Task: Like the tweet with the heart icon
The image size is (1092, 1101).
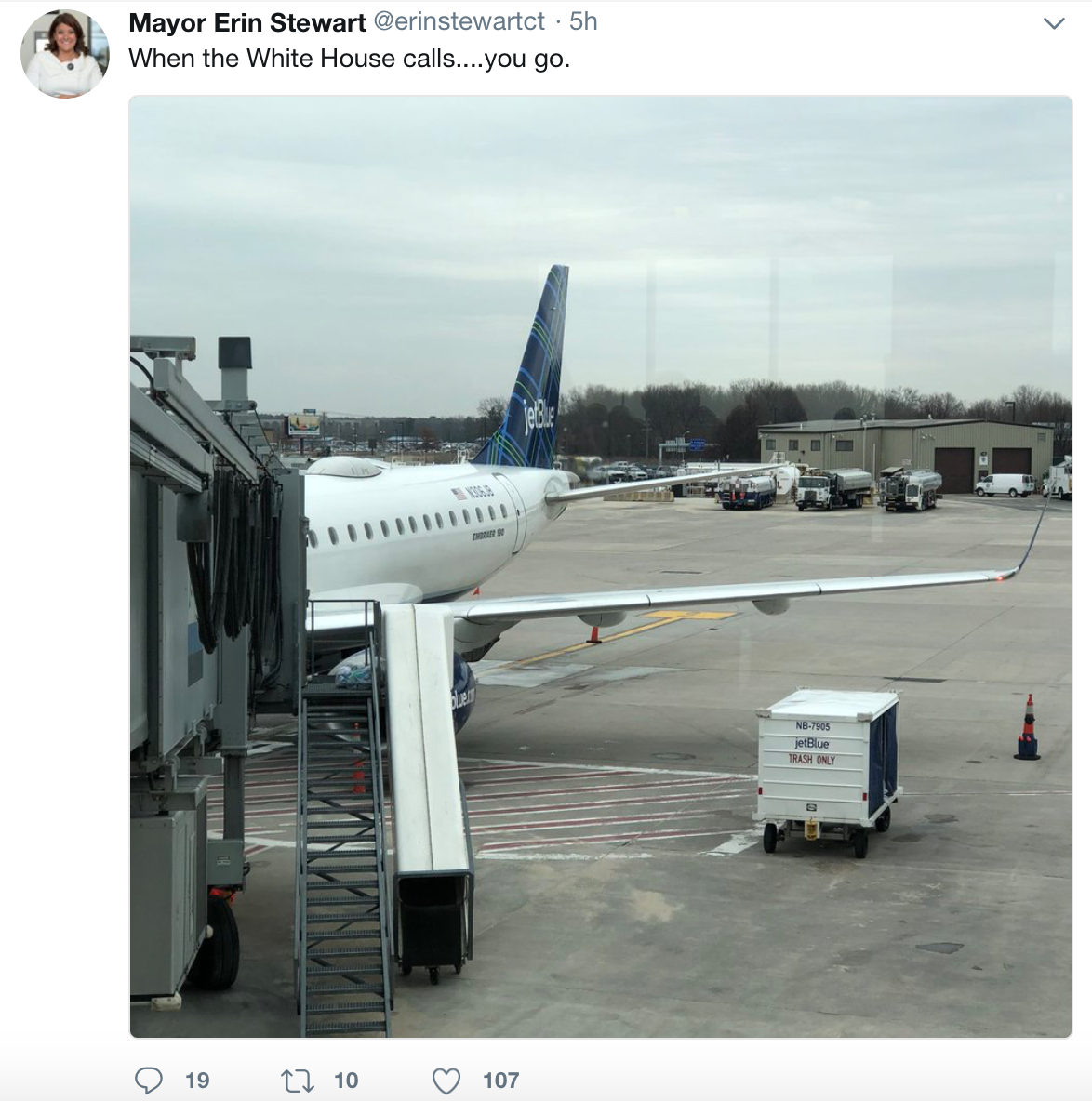Action: tap(446, 1081)
